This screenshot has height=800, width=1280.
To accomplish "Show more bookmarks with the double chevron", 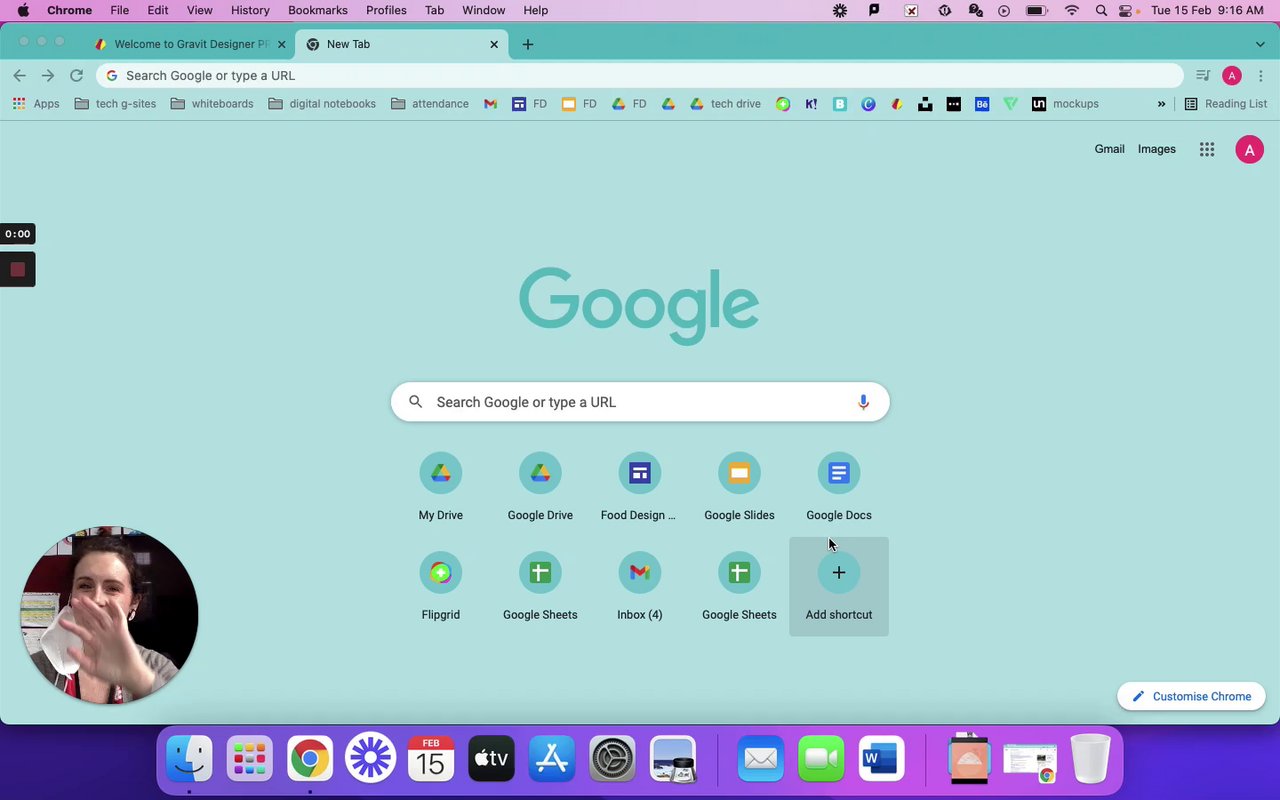I will (1161, 104).
